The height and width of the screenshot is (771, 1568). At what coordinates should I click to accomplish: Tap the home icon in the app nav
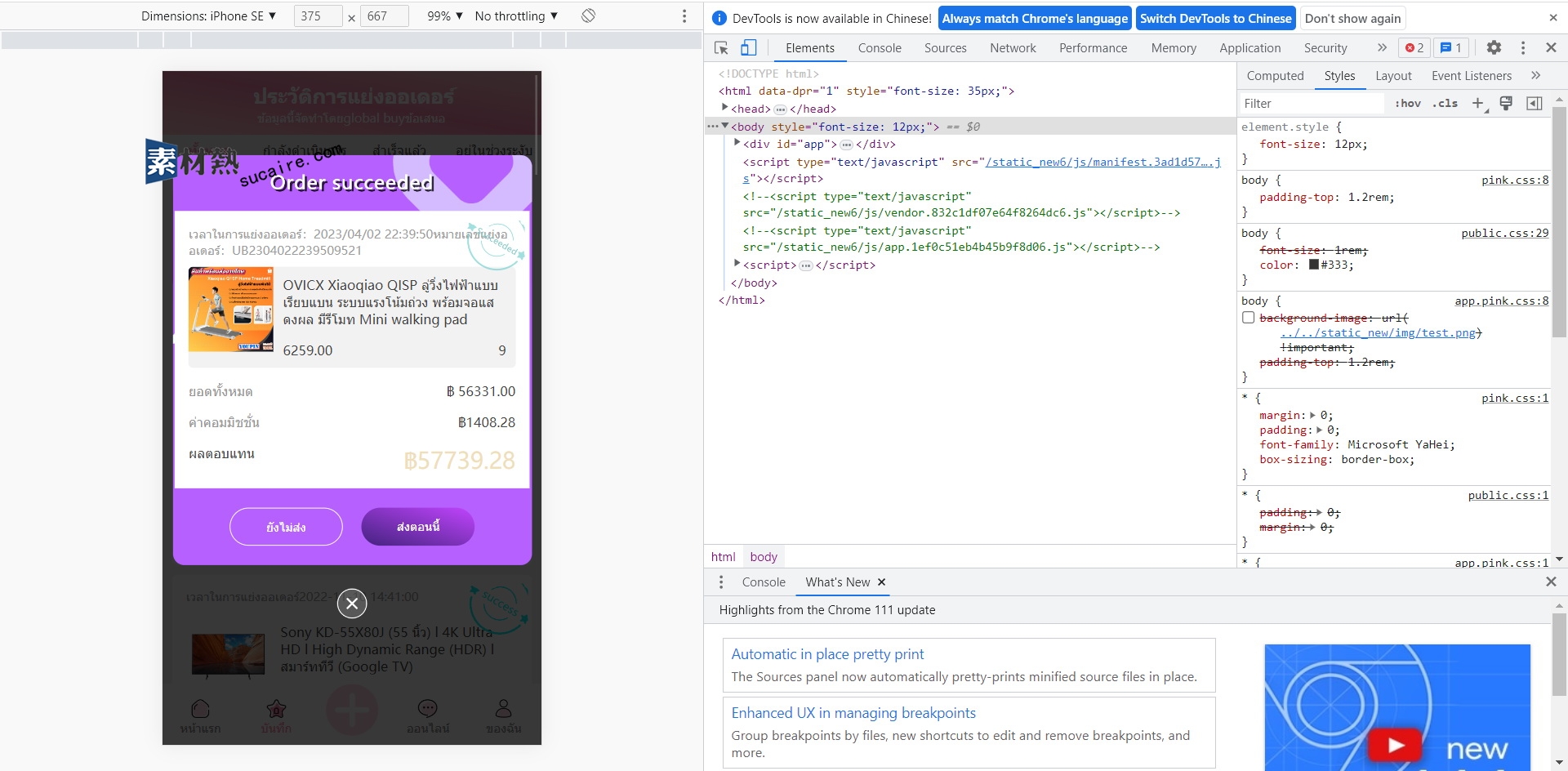200,709
